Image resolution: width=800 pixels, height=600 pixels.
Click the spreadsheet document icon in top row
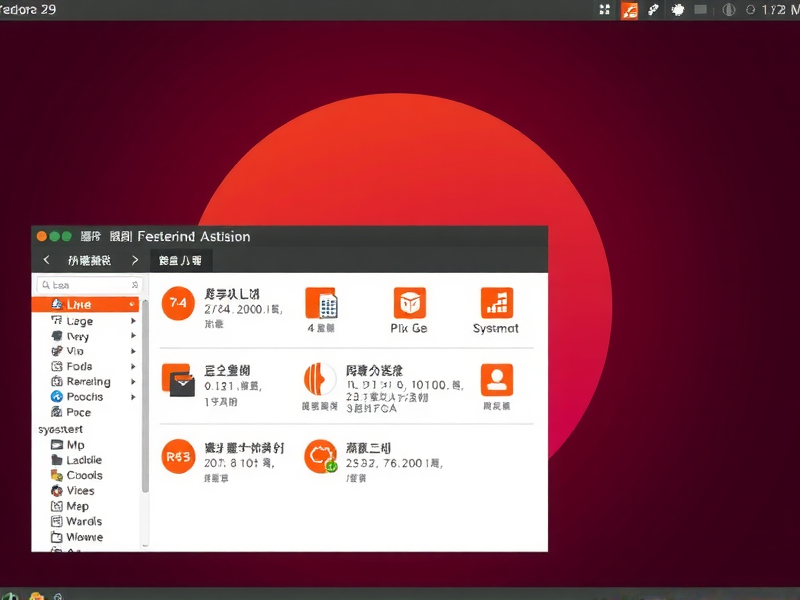(324, 301)
